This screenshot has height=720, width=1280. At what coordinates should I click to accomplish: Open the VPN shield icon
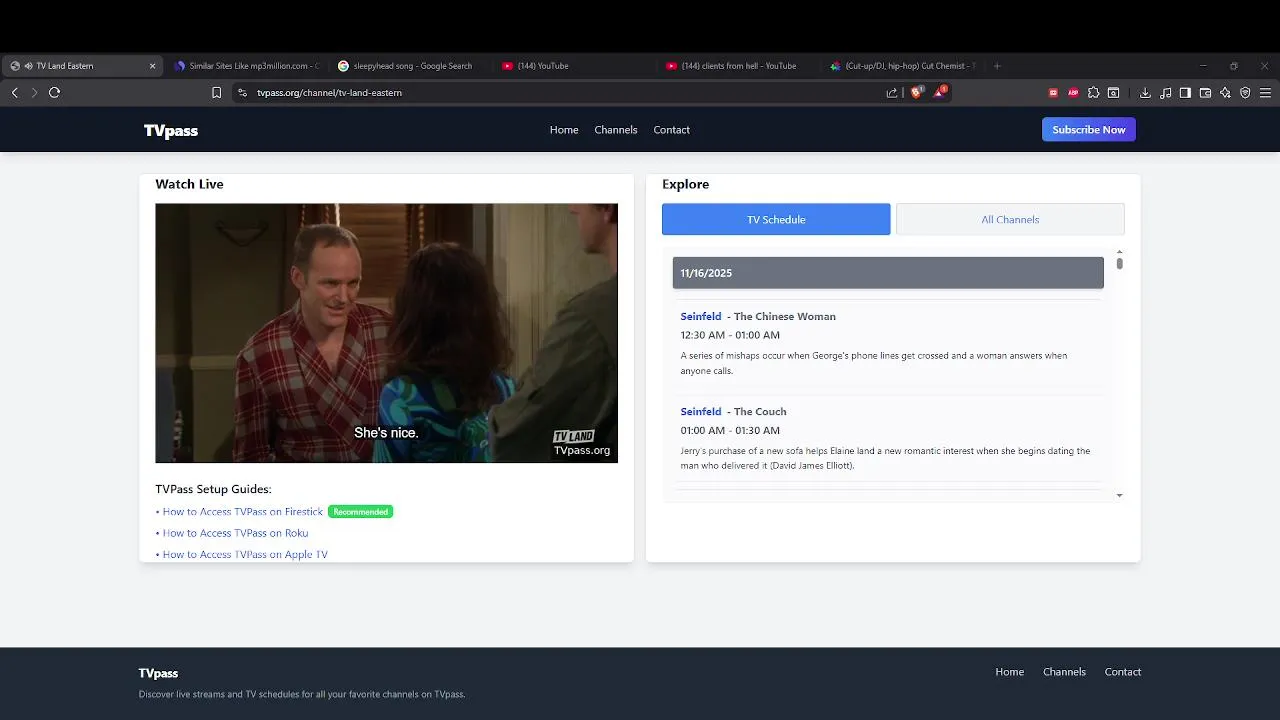(x=1245, y=92)
